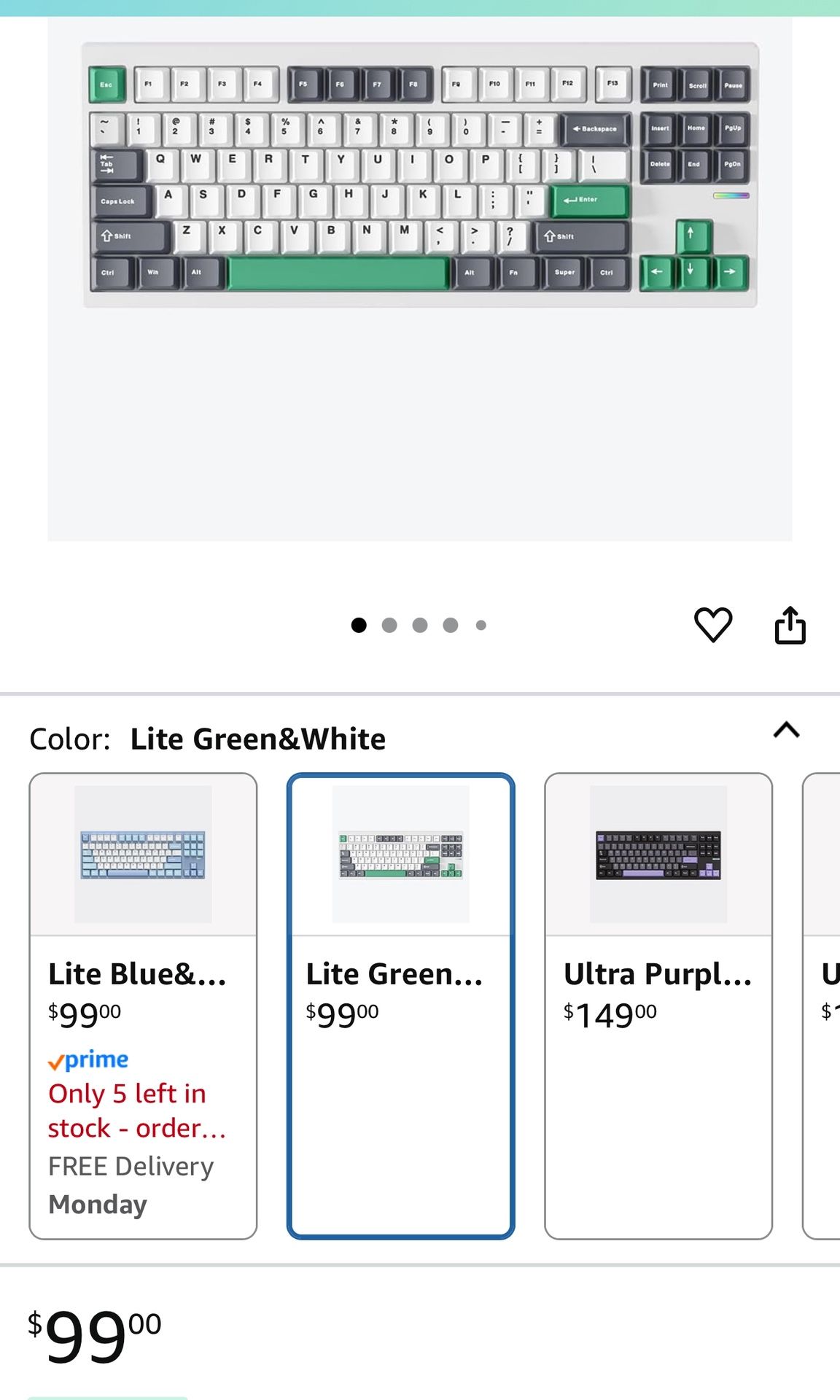Select the Lite Blue color option card
The height and width of the screenshot is (1400, 840).
coord(143,1006)
